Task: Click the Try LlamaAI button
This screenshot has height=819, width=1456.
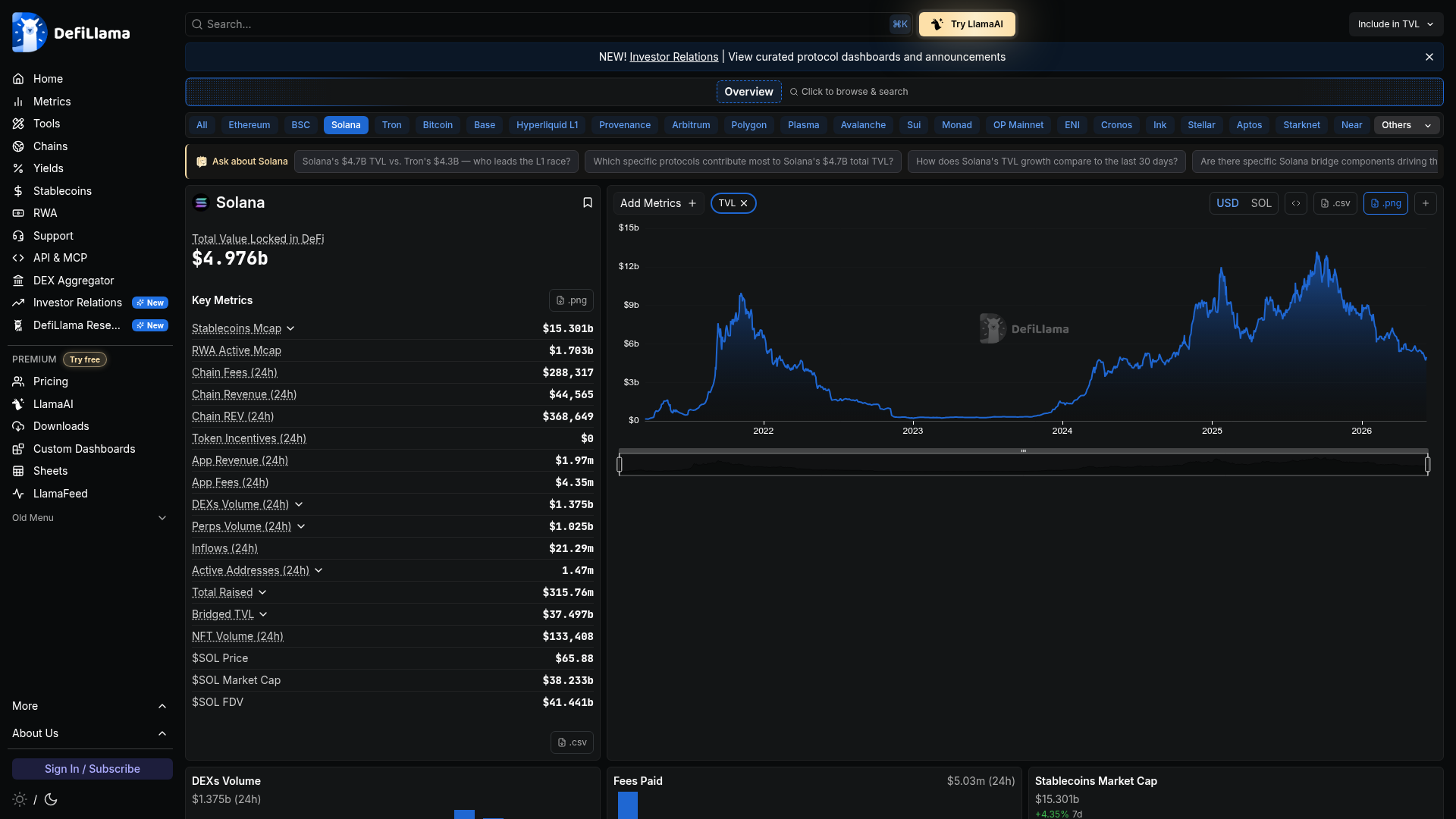Action: (967, 24)
